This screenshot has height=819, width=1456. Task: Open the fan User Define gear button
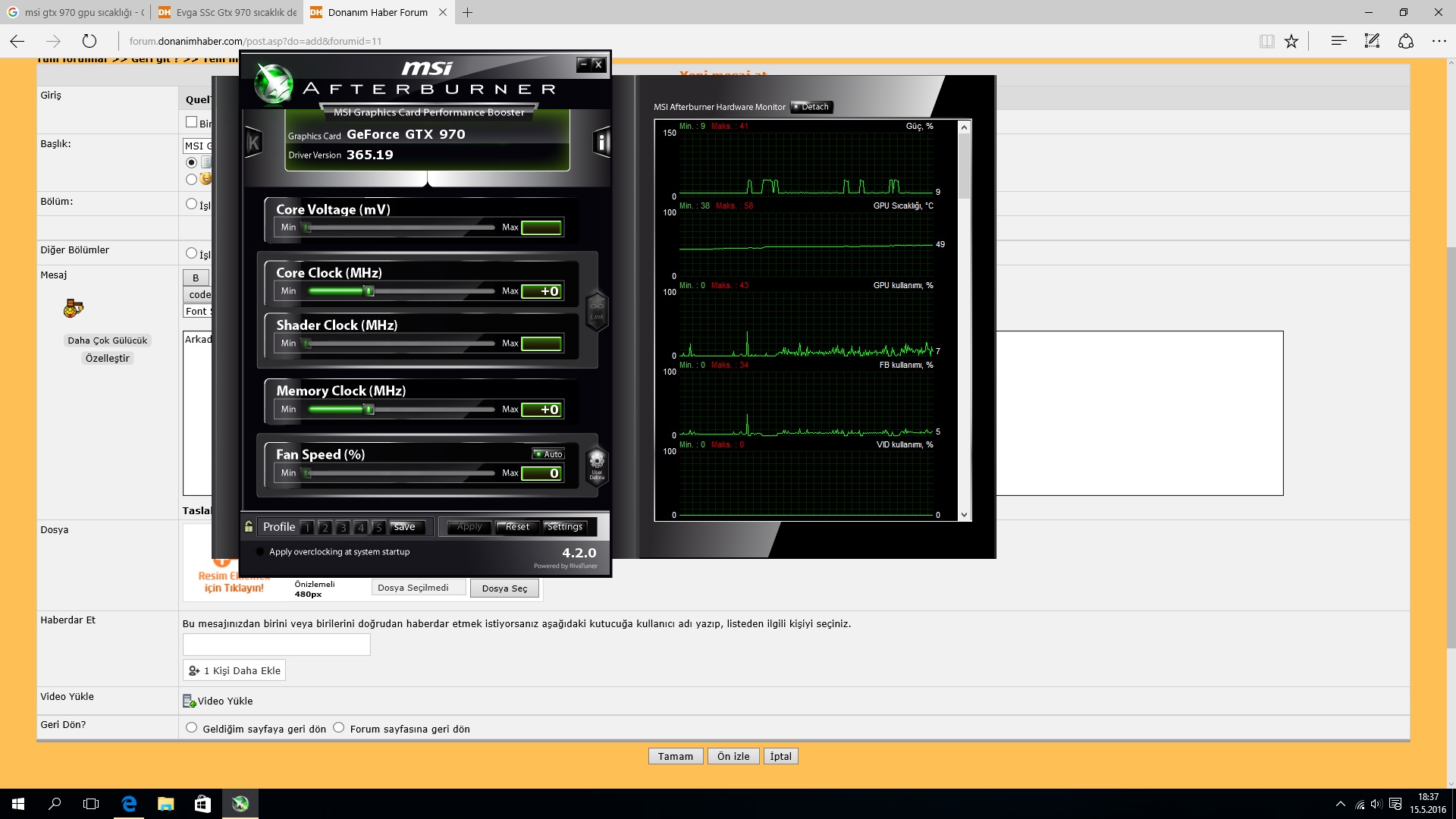point(597,465)
